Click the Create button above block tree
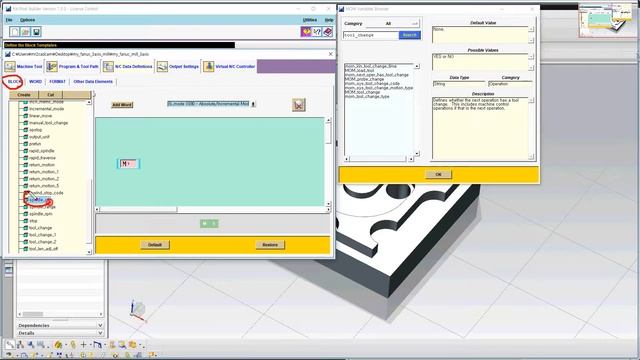 point(24,95)
